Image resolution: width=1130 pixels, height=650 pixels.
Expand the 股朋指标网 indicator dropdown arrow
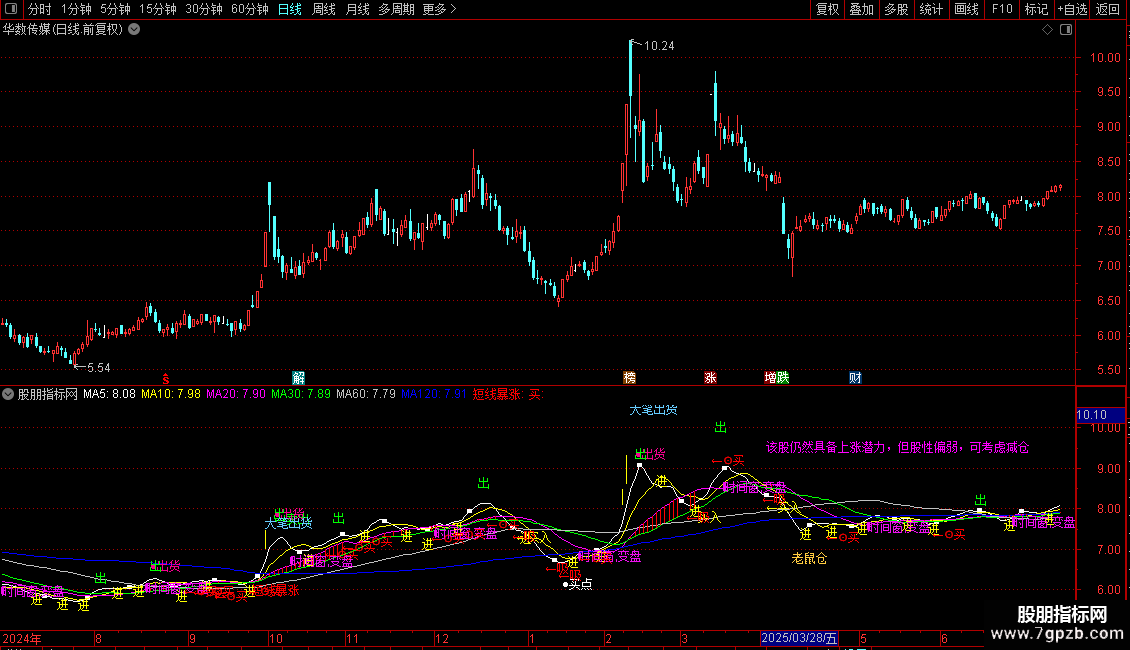[8, 394]
